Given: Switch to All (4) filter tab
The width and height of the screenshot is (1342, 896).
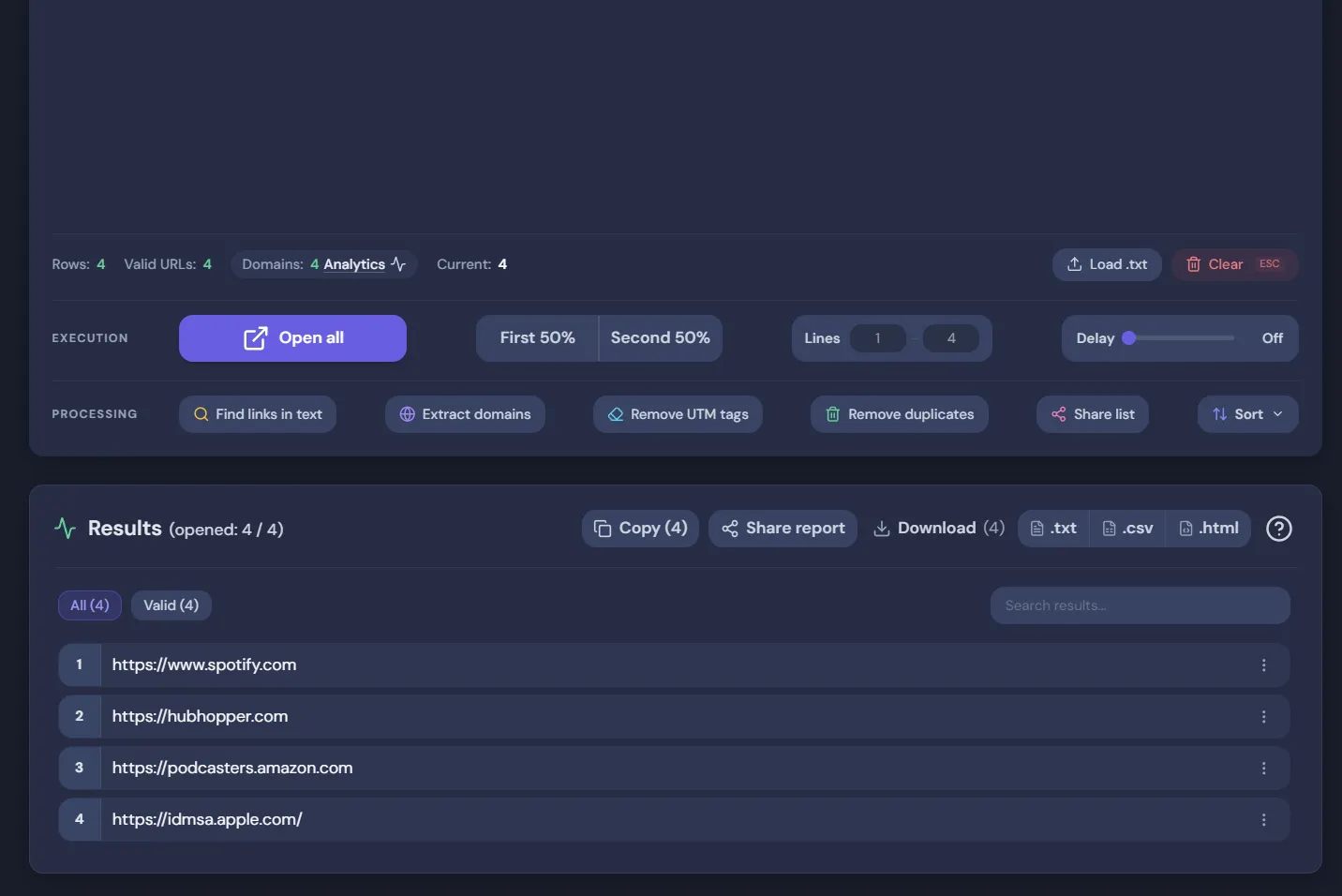Looking at the screenshot, I should tap(90, 605).
